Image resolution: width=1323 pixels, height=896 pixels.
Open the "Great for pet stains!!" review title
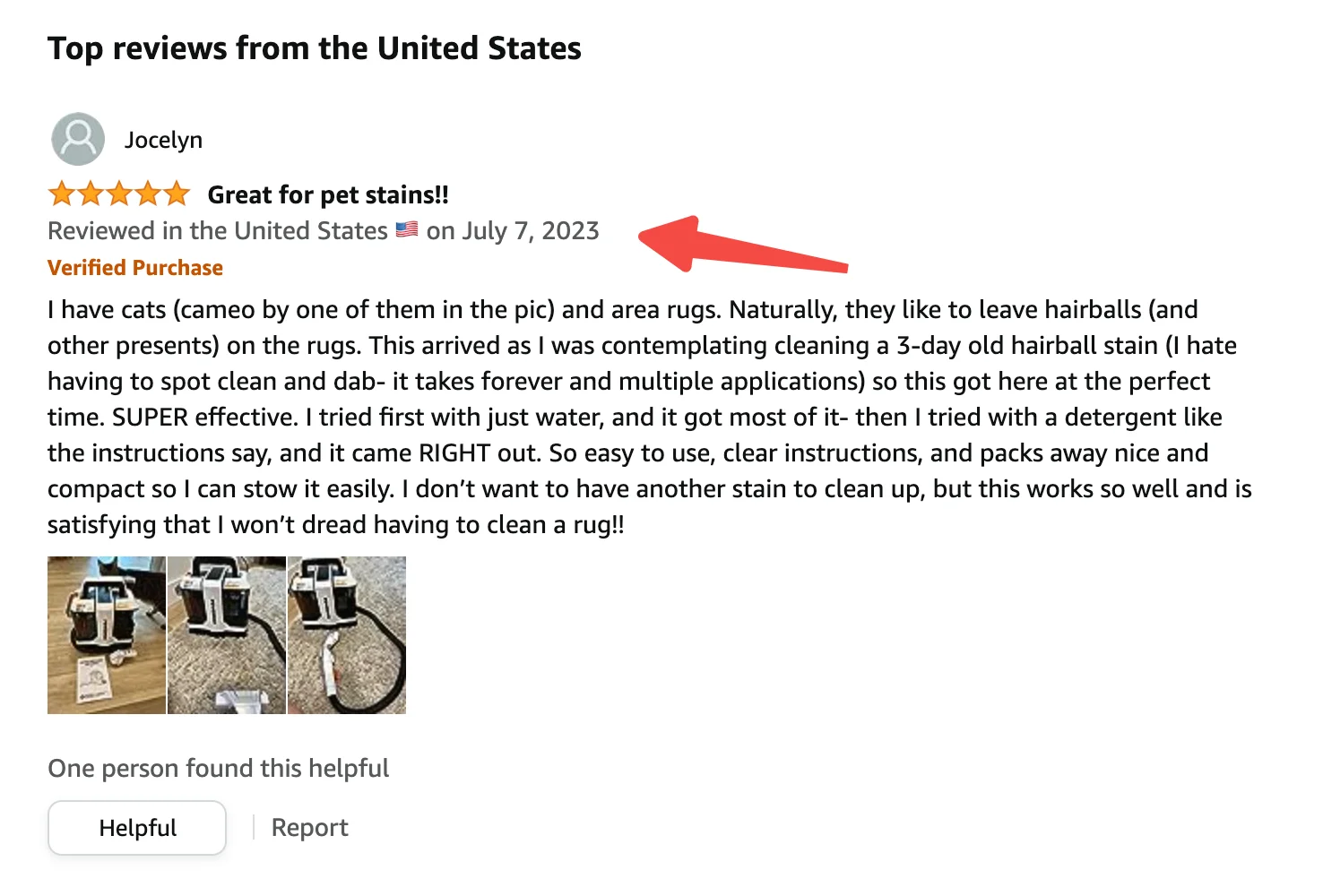pyautogui.click(x=328, y=194)
